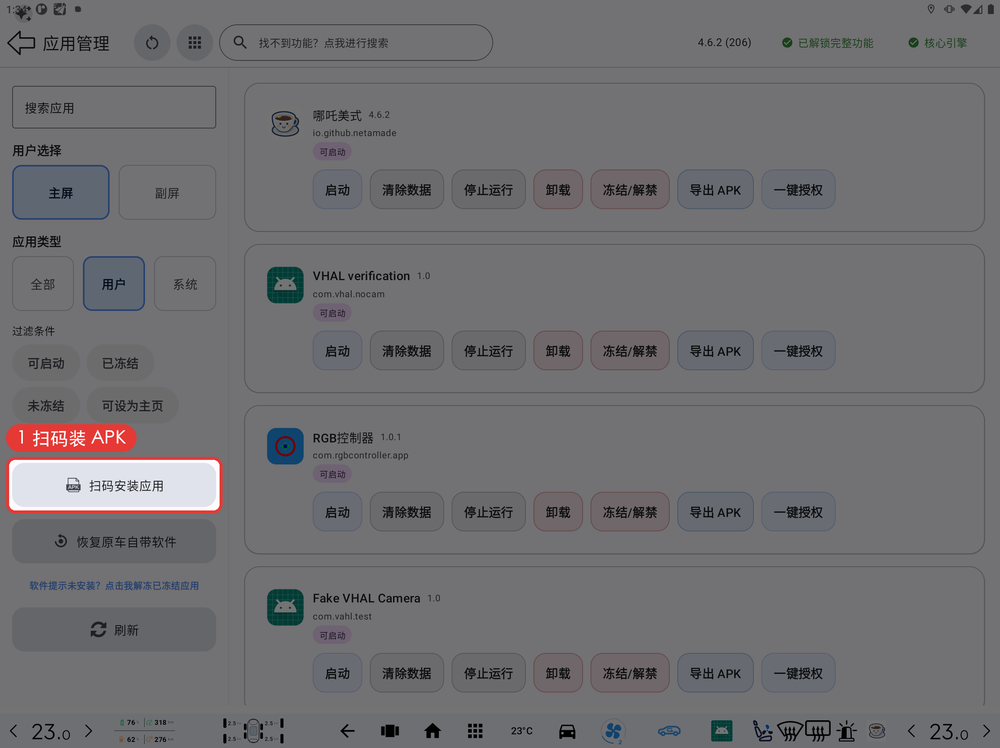Click the RGB控制器 app icon
The height and width of the screenshot is (748, 1000).
tap(285, 446)
